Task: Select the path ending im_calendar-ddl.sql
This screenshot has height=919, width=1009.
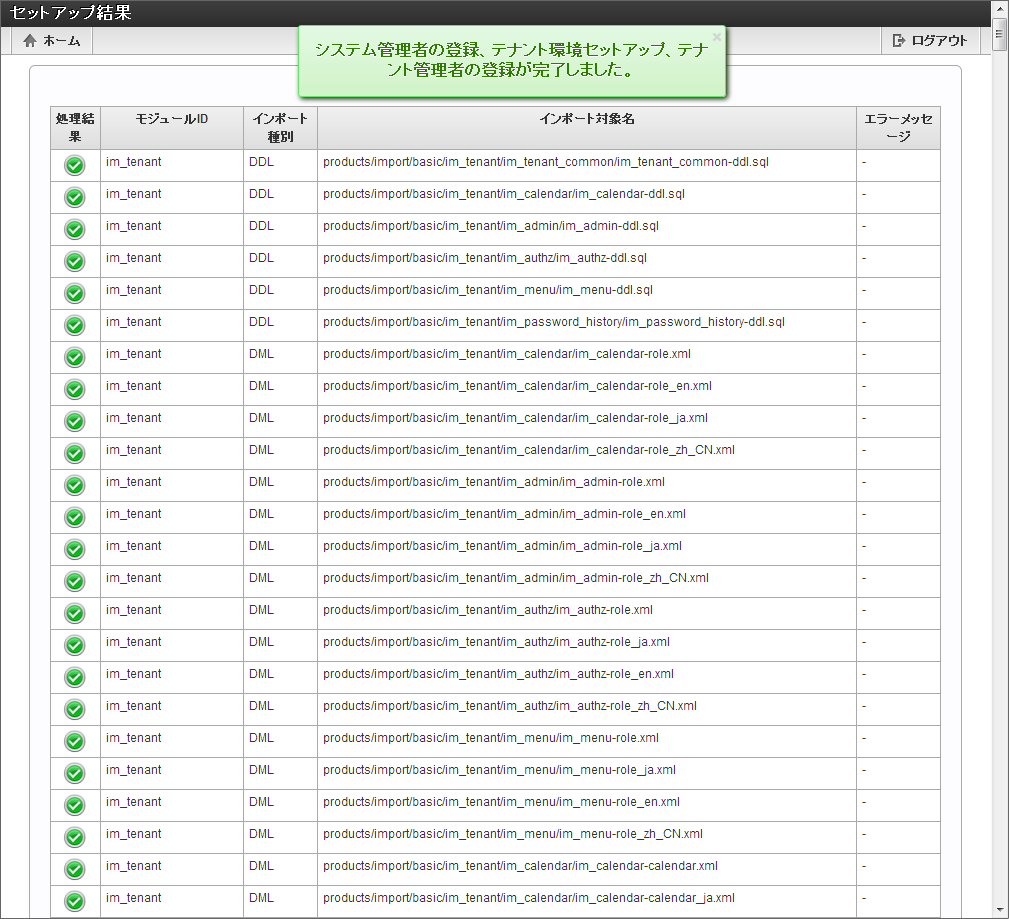Action: [504, 194]
